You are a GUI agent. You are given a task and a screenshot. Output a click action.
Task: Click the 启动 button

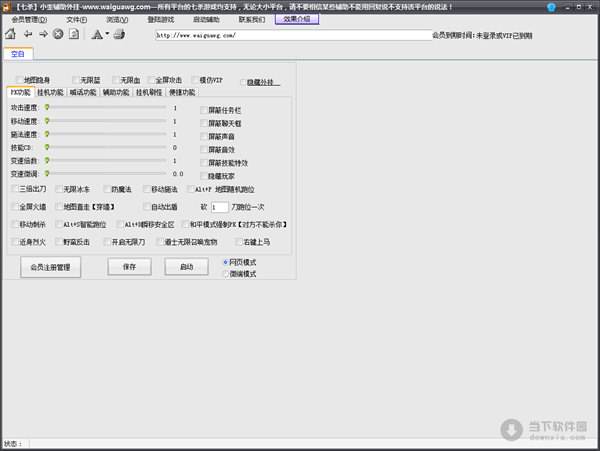point(186,267)
